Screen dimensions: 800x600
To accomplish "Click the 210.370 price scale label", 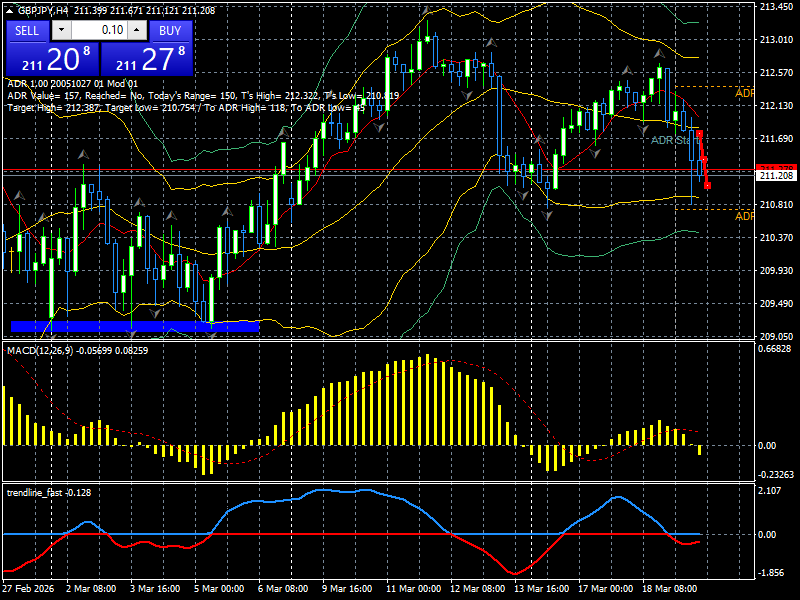I will (776, 238).
